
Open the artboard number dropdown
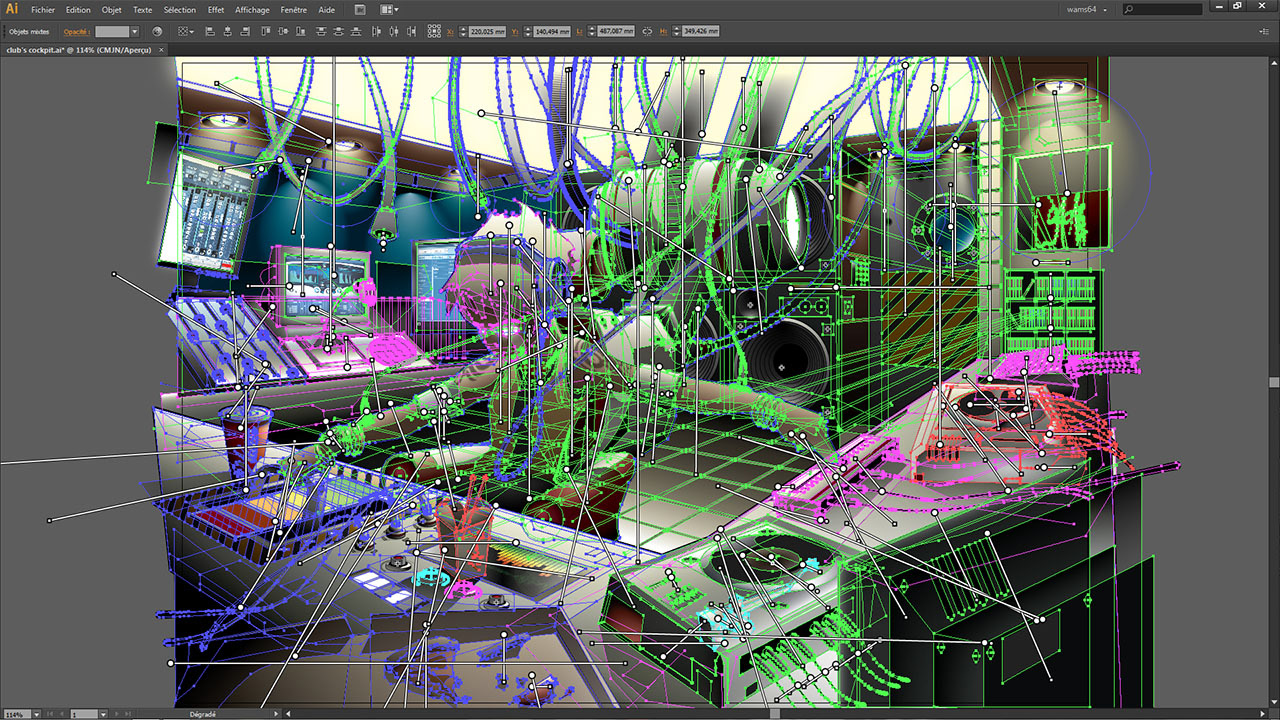click(103, 714)
